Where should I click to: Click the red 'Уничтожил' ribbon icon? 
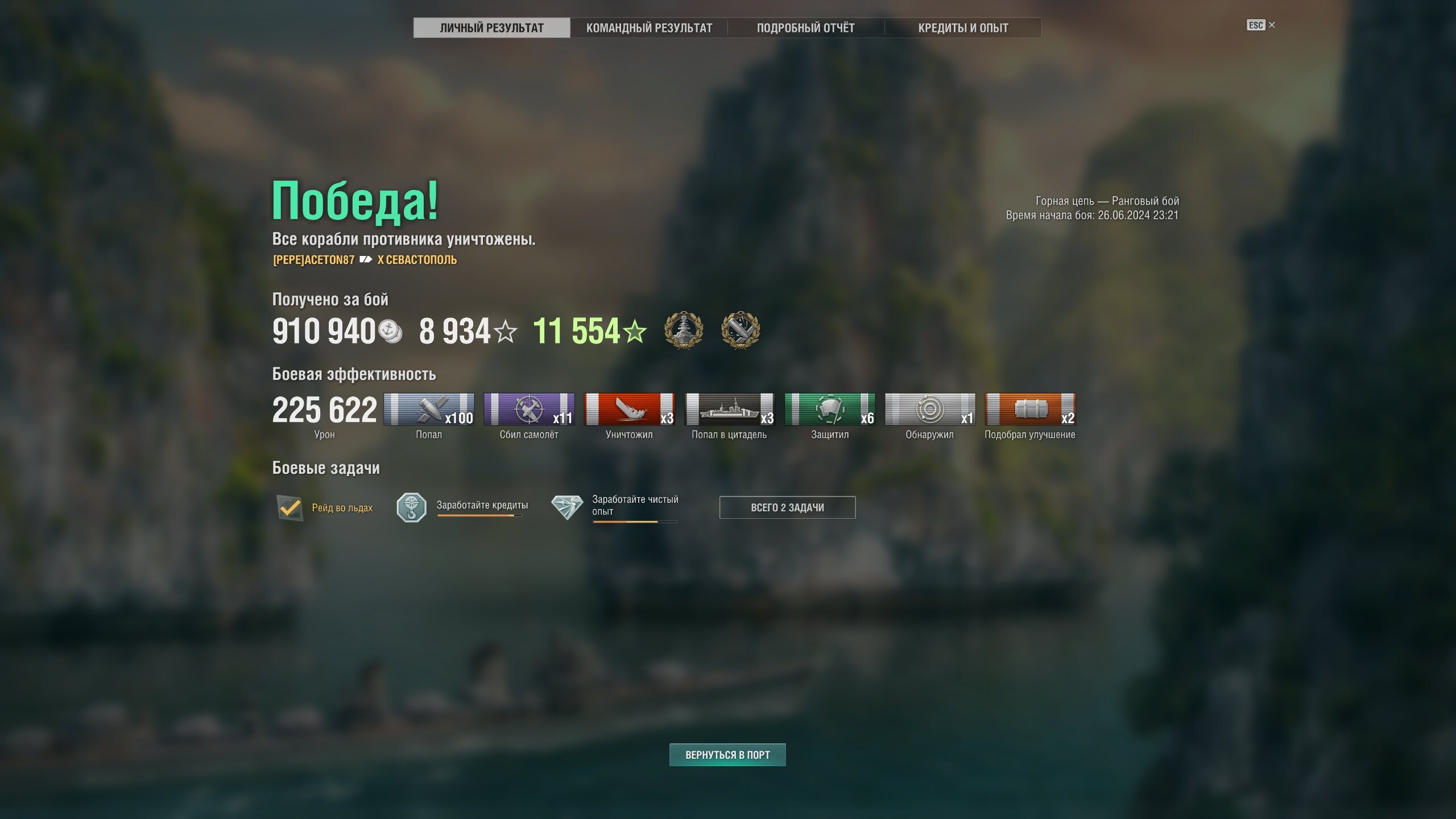click(x=629, y=409)
